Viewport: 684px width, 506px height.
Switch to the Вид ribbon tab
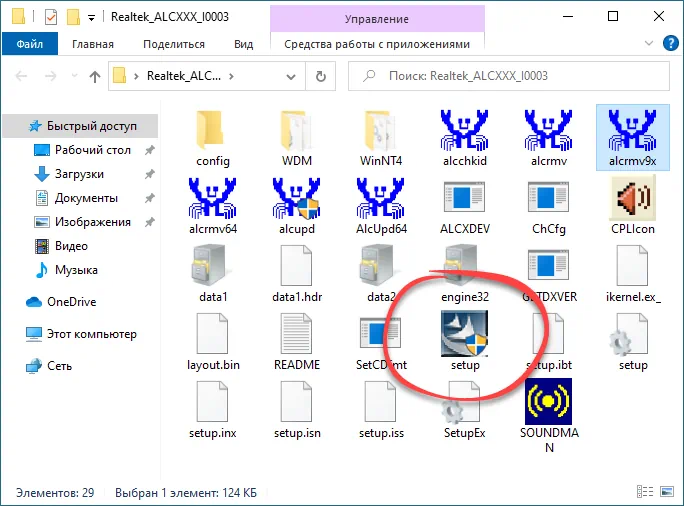(x=243, y=44)
